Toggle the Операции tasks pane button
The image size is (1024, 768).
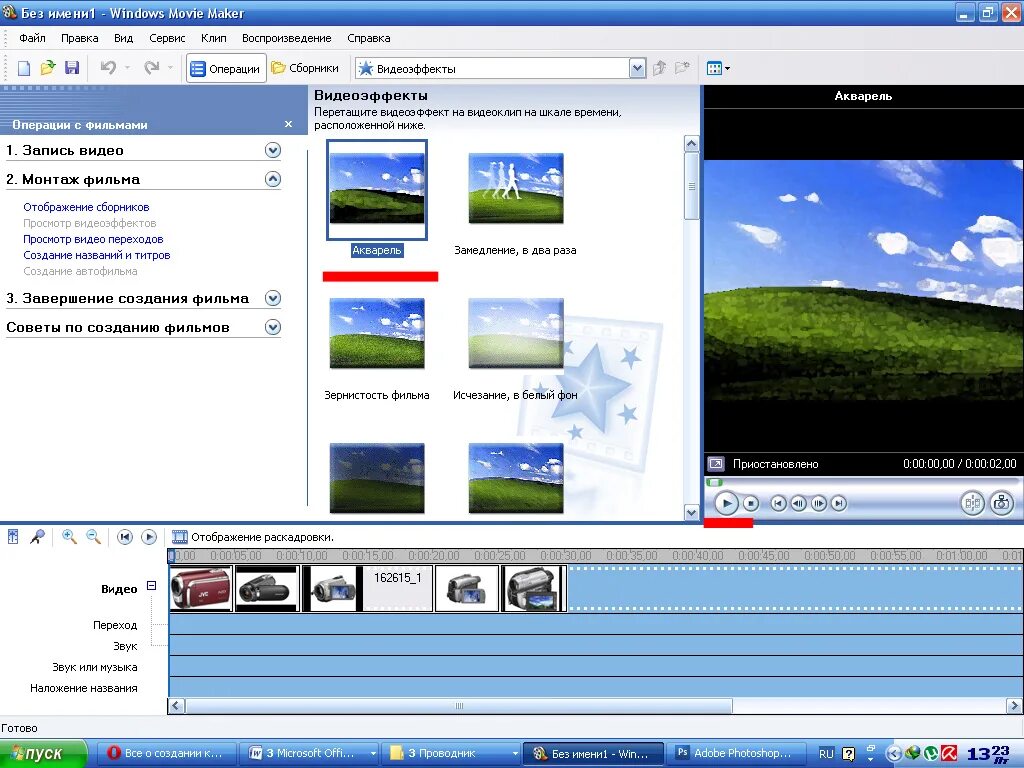[226, 69]
